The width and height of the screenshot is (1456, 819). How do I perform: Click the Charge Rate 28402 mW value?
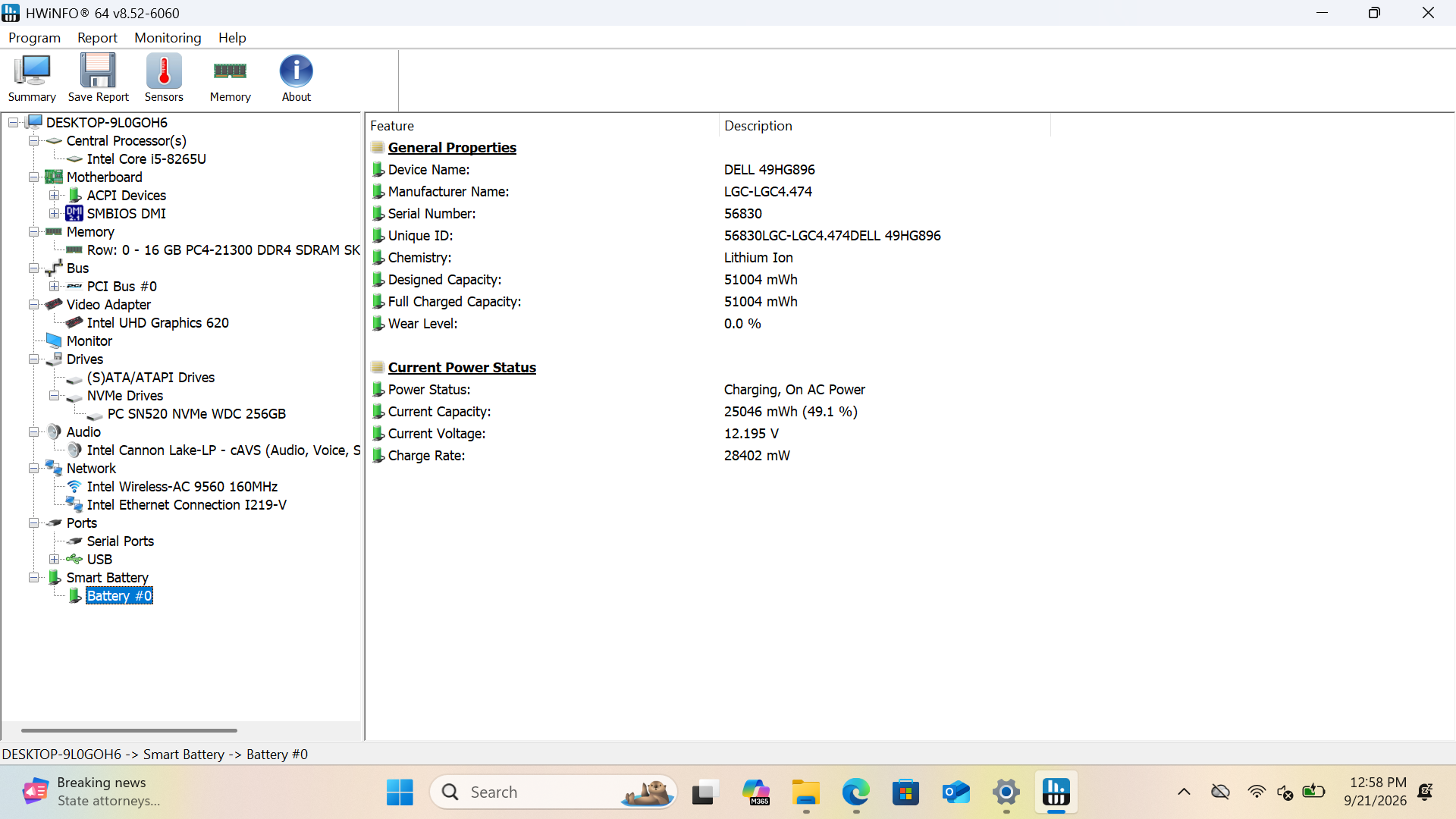point(757,456)
